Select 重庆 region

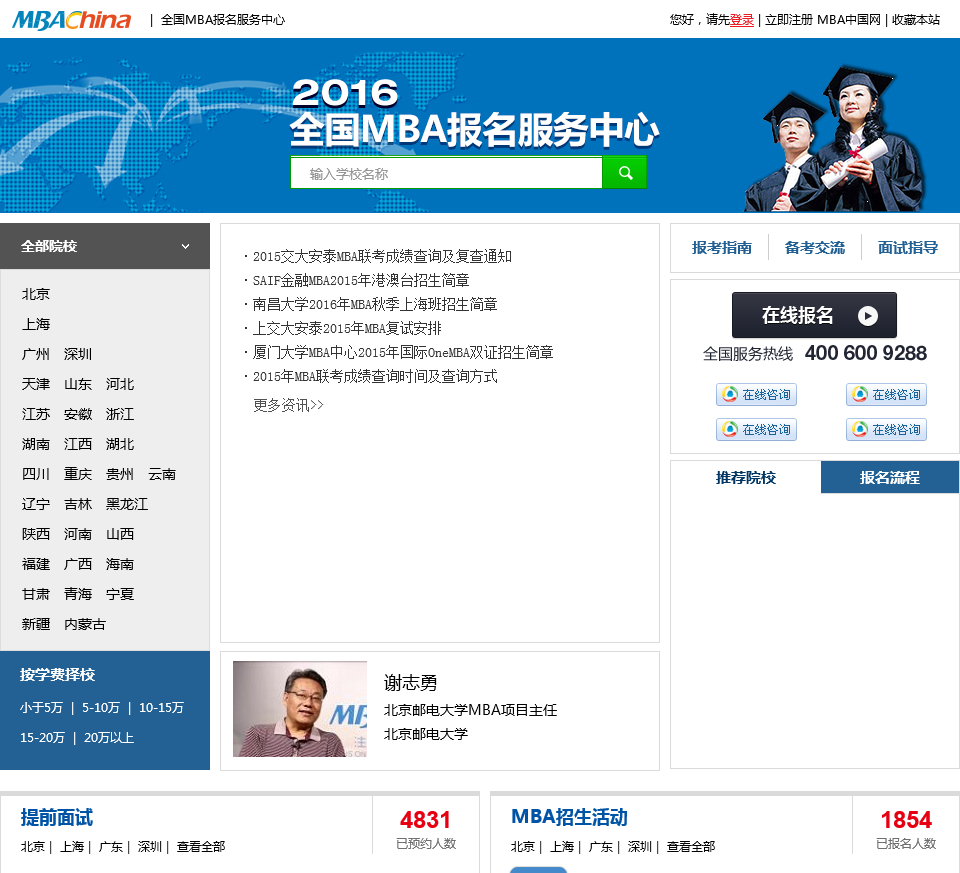coord(78,474)
